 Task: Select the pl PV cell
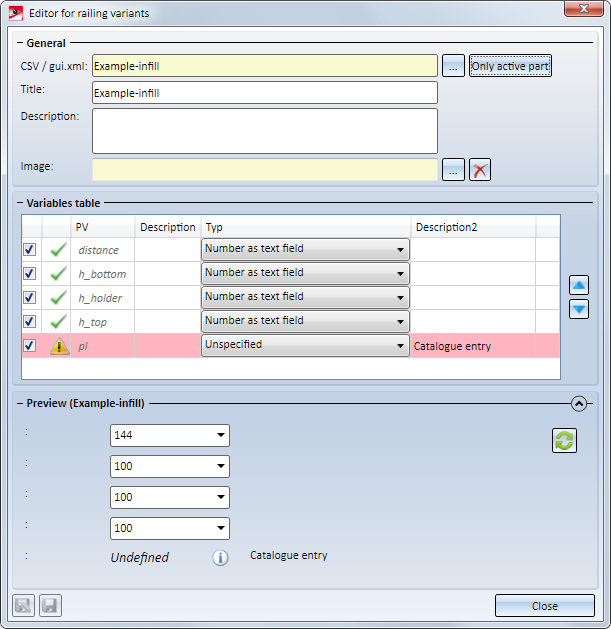click(103, 346)
